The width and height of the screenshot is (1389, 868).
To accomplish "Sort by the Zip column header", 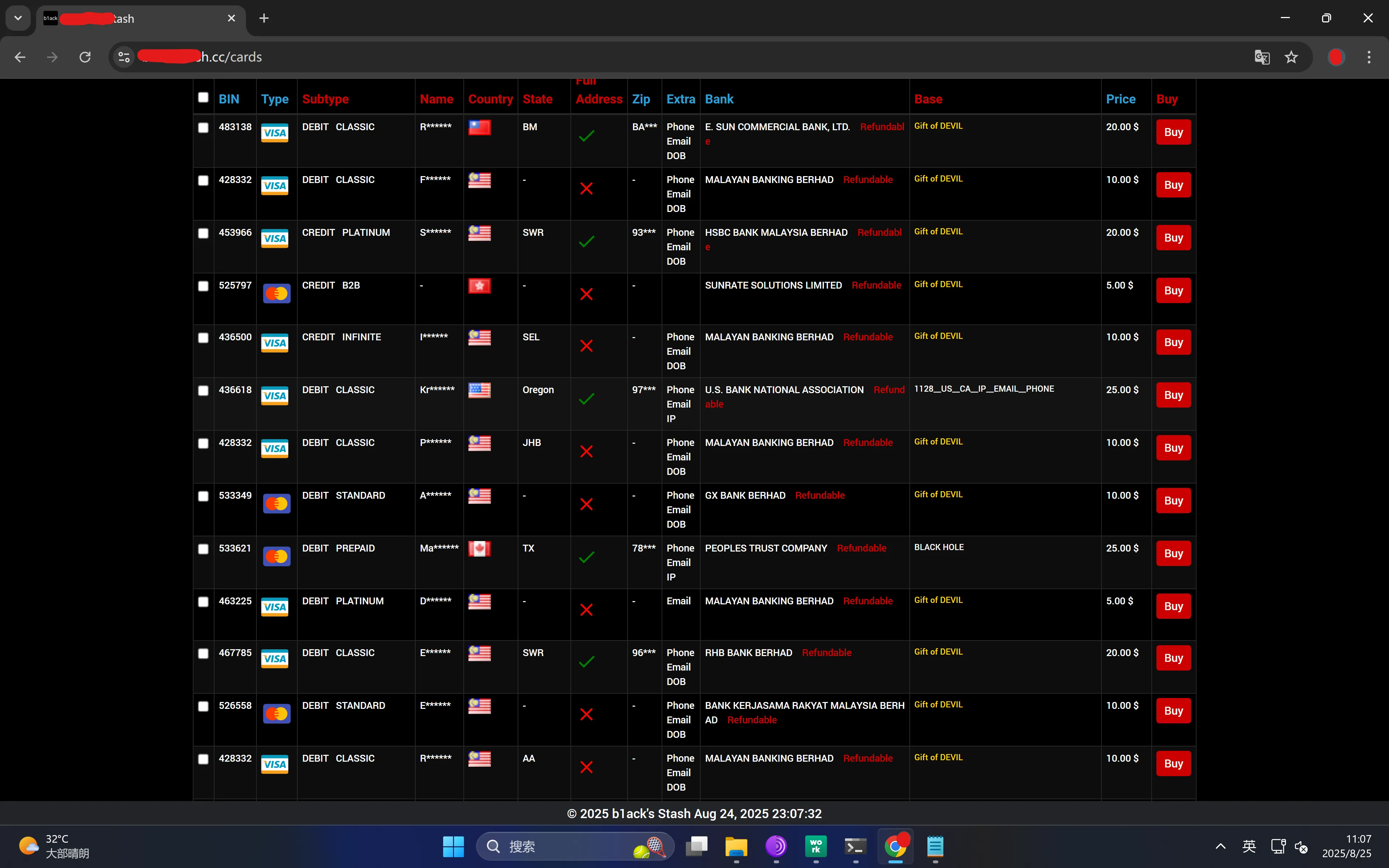I will click(x=641, y=99).
